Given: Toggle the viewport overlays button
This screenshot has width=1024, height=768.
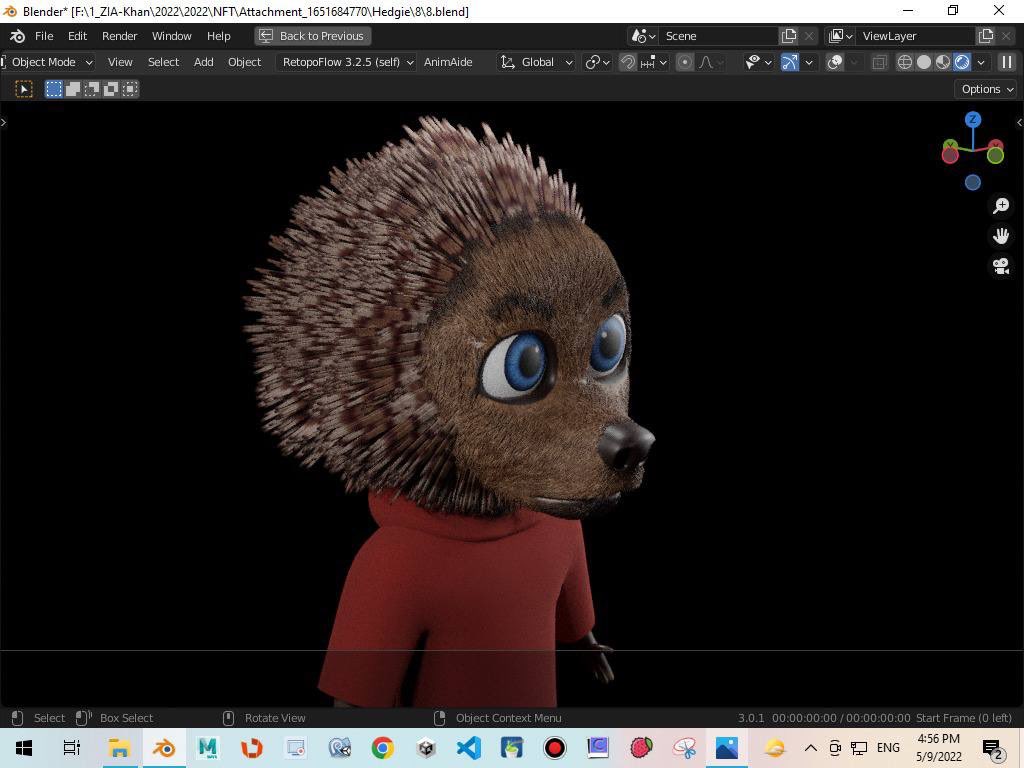Looking at the screenshot, I should [835, 62].
